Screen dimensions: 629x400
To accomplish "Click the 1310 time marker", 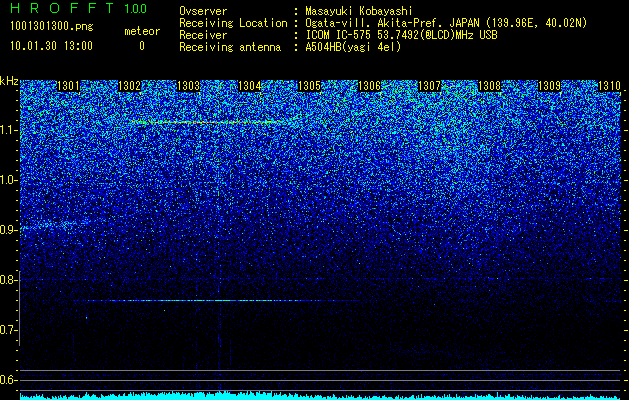I will (609, 86).
